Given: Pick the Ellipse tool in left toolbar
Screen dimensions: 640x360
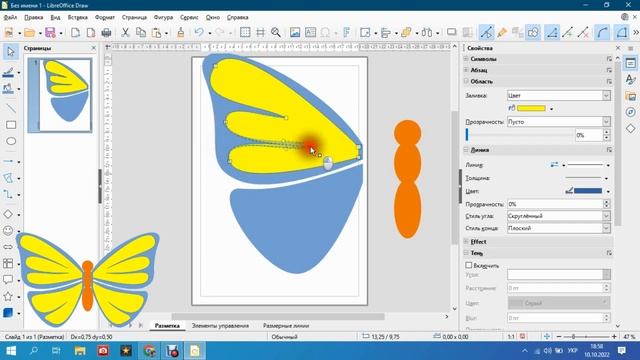Looking at the screenshot, I should click(x=11, y=141).
